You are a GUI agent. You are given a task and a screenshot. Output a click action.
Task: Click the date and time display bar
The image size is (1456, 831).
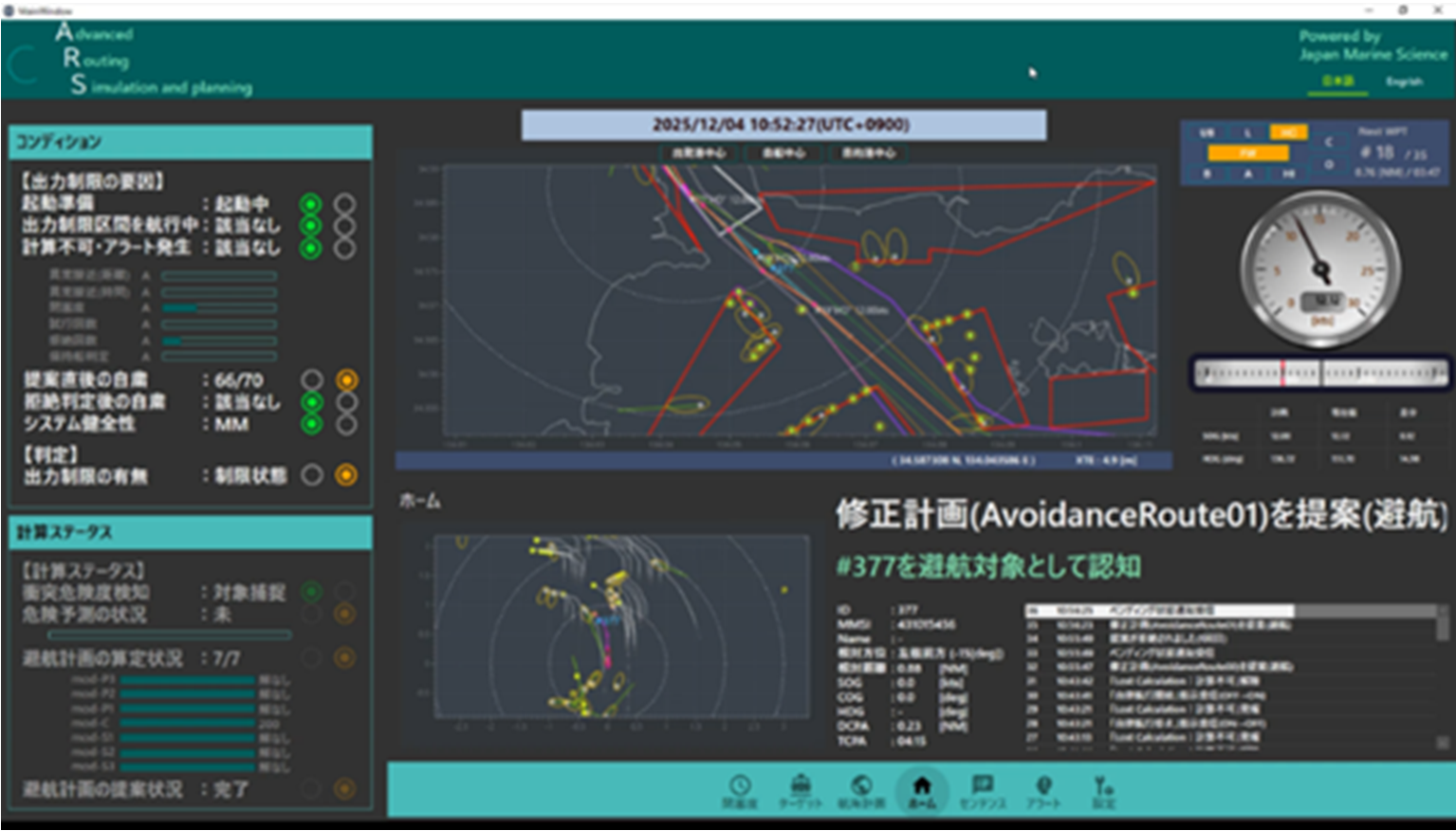point(783,125)
